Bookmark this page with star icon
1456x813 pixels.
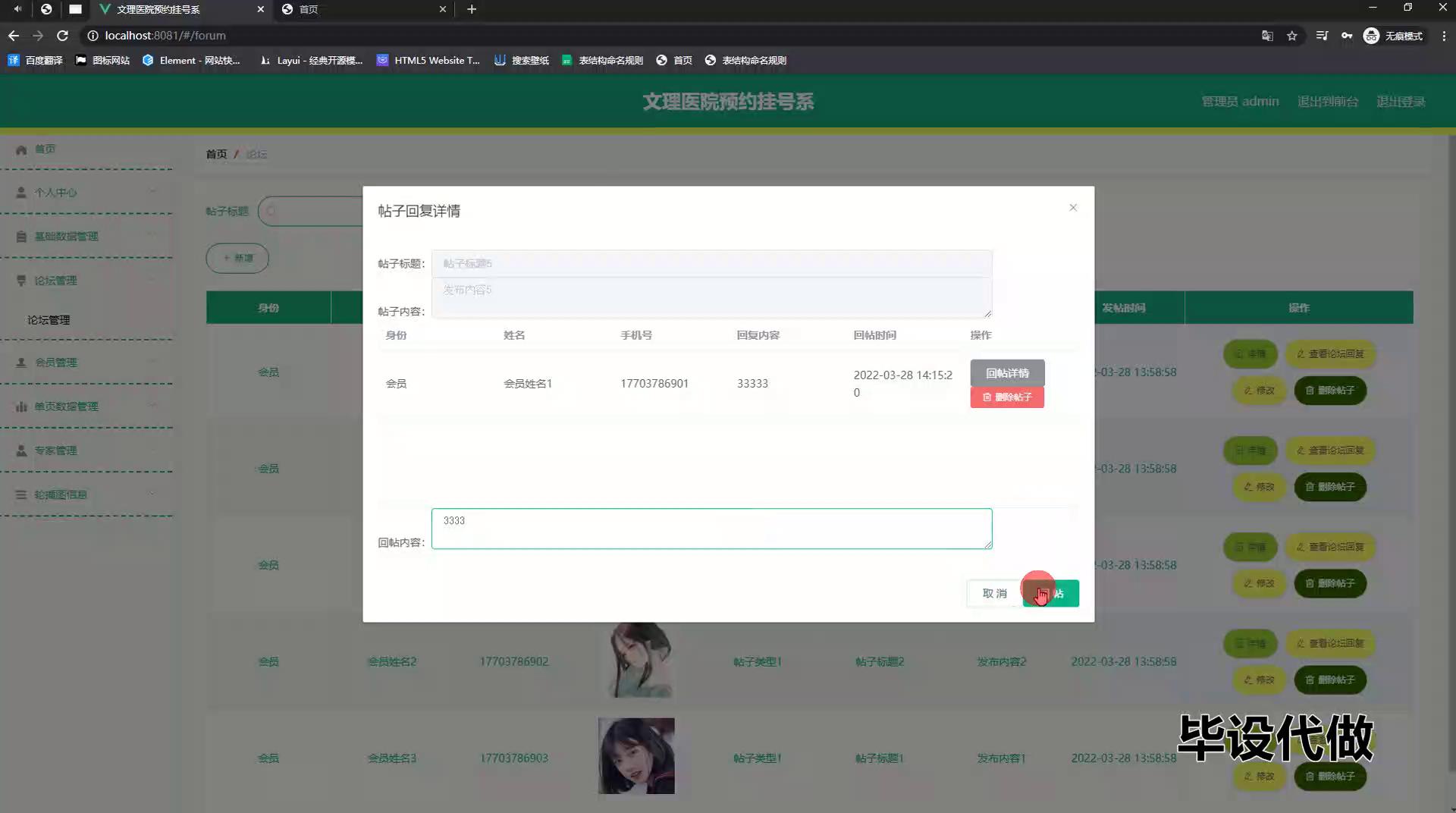click(1291, 36)
